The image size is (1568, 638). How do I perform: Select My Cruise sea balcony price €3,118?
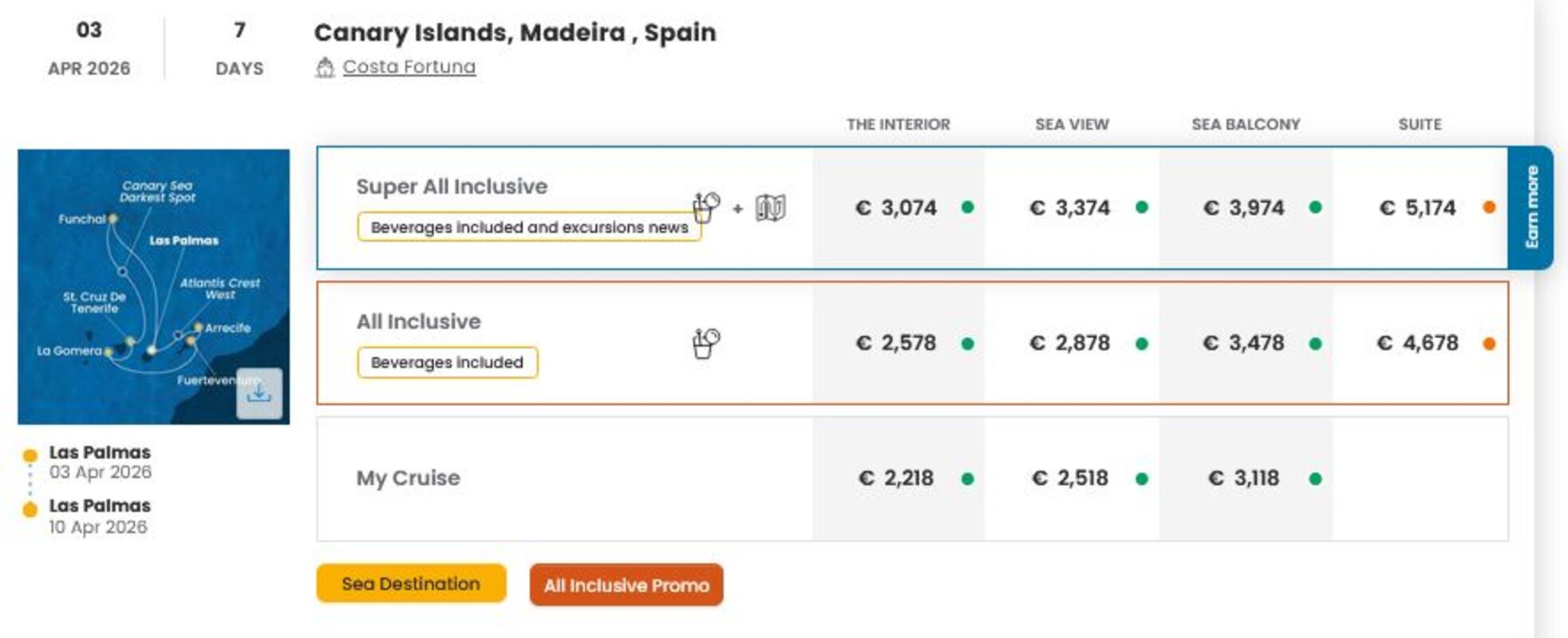coord(1244,478)
